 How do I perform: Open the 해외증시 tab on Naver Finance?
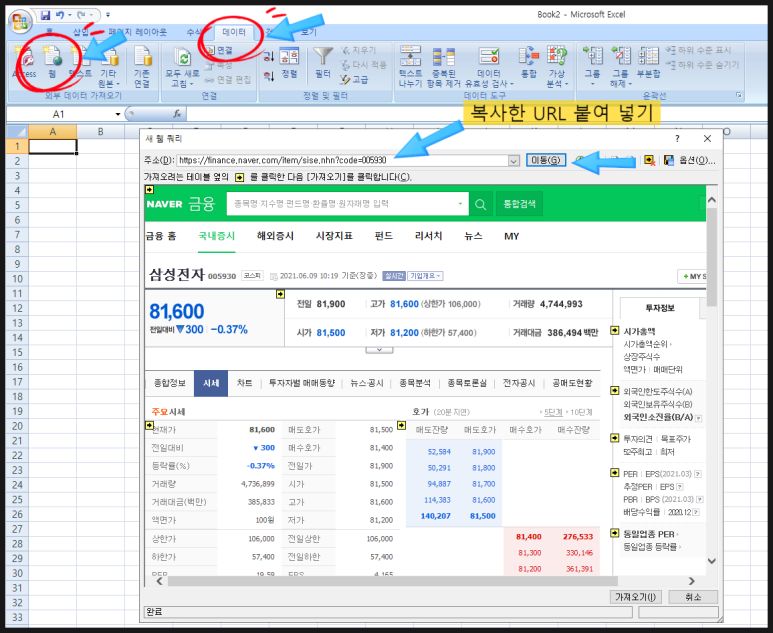(x=275, y=236)
